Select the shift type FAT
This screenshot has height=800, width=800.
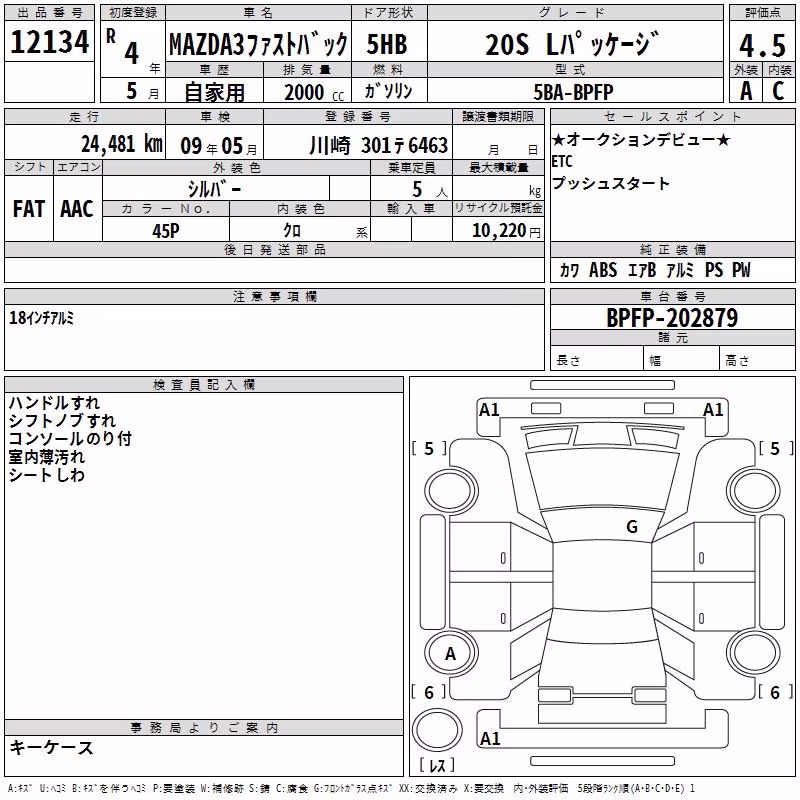[x=29, y=209]
